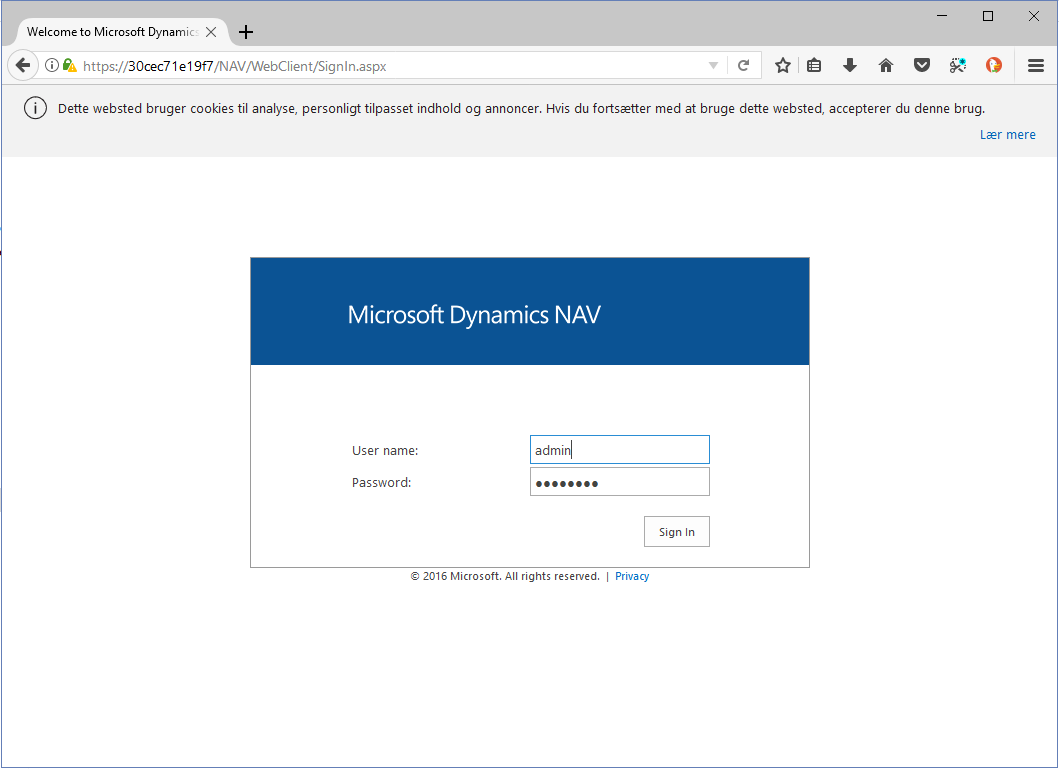Image resolution: width=1059 pixels, height=769 pixels.
Task: Open the Firefox hamburger menu
Action: [1036, 66]
